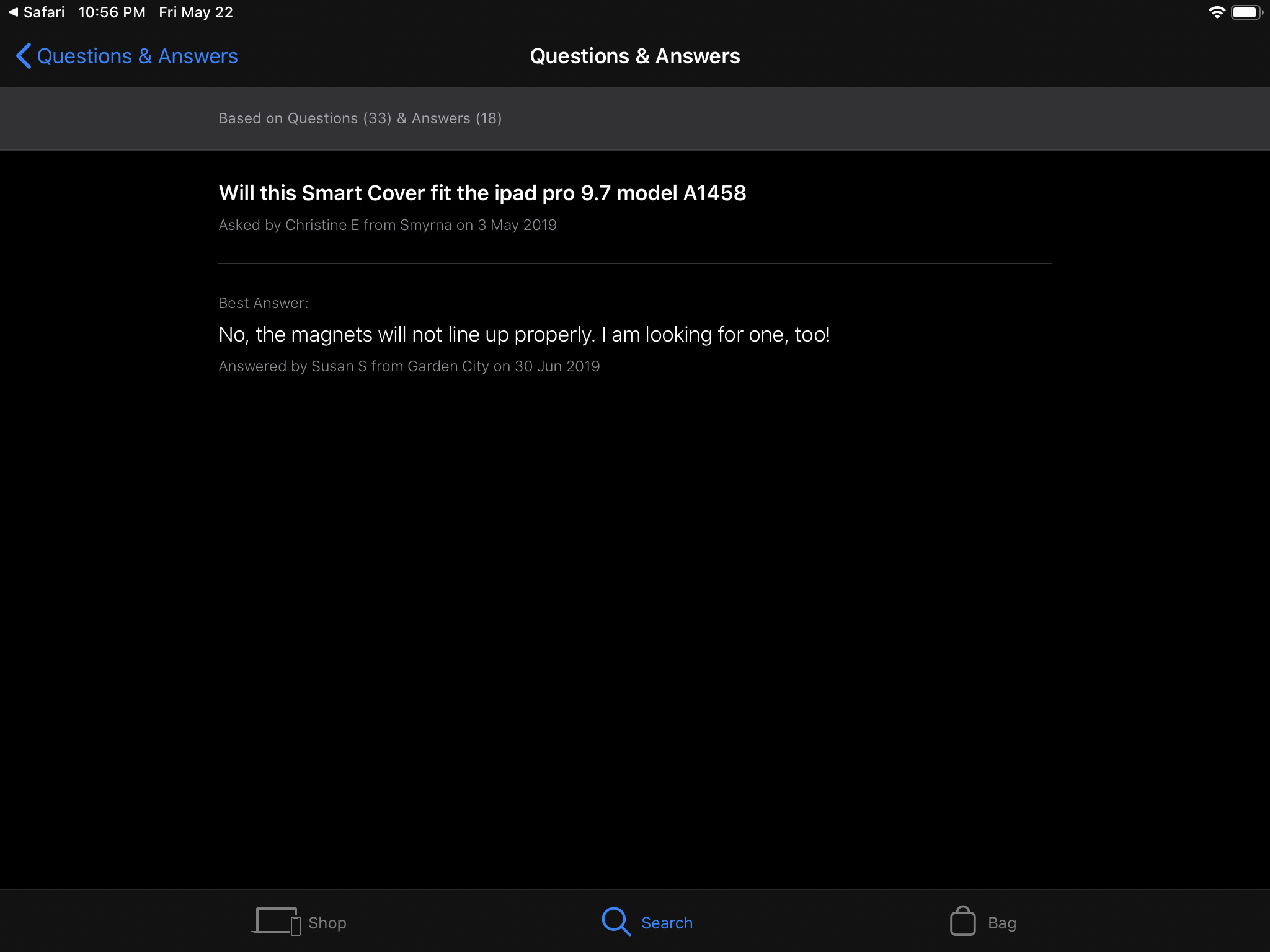1270x952 pixels.
Task: Select the Shop tab label
Action: 327,923
